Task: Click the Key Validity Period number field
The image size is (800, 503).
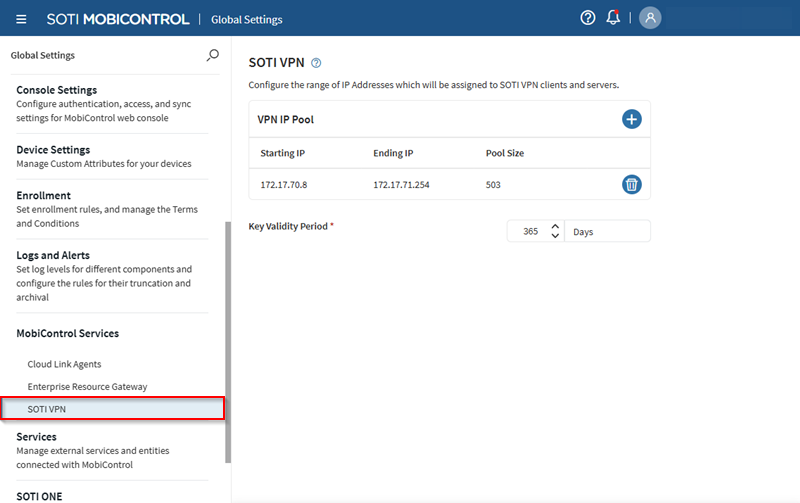Action: pos(530,232)
